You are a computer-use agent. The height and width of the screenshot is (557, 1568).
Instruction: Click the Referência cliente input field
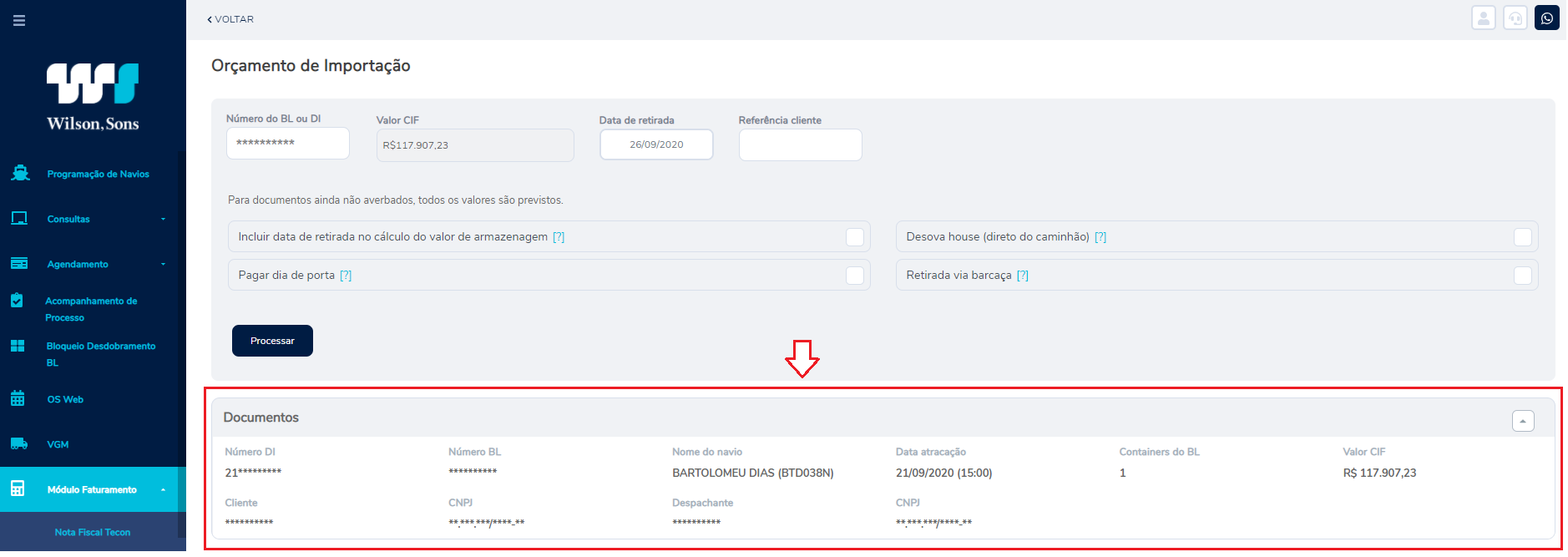[800, 144]
